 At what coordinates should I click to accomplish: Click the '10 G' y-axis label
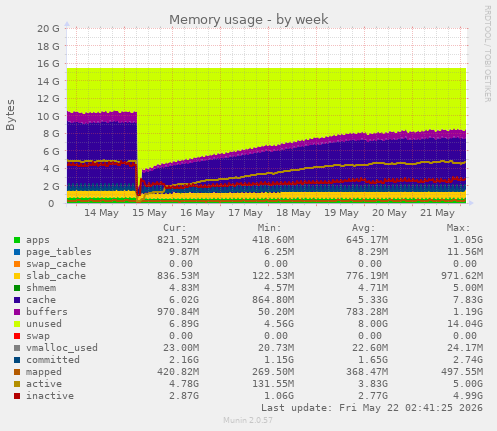[48, 116]
